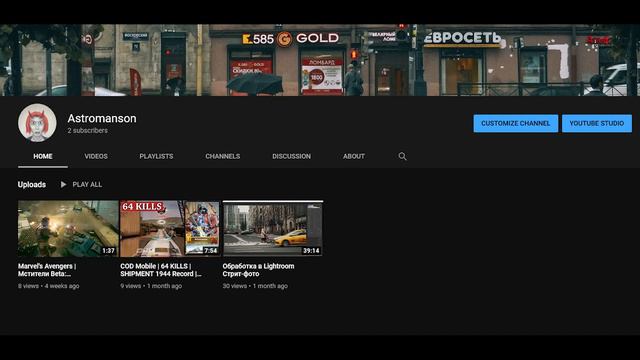Click the 39:14 duration badge

point(311,251)
